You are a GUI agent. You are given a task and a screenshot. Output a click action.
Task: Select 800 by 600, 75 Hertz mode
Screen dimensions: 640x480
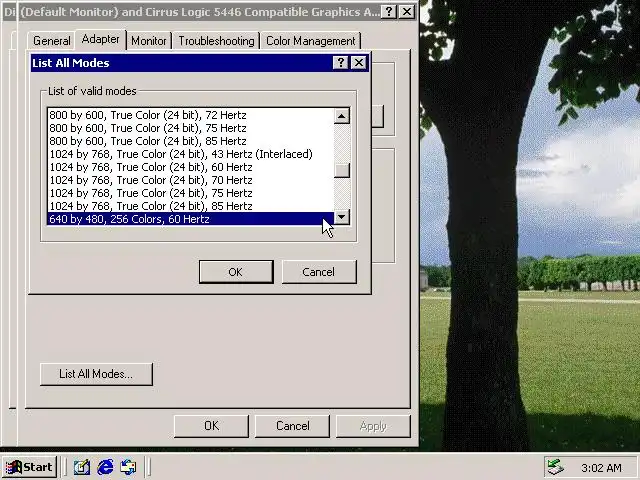click(190, 128)
